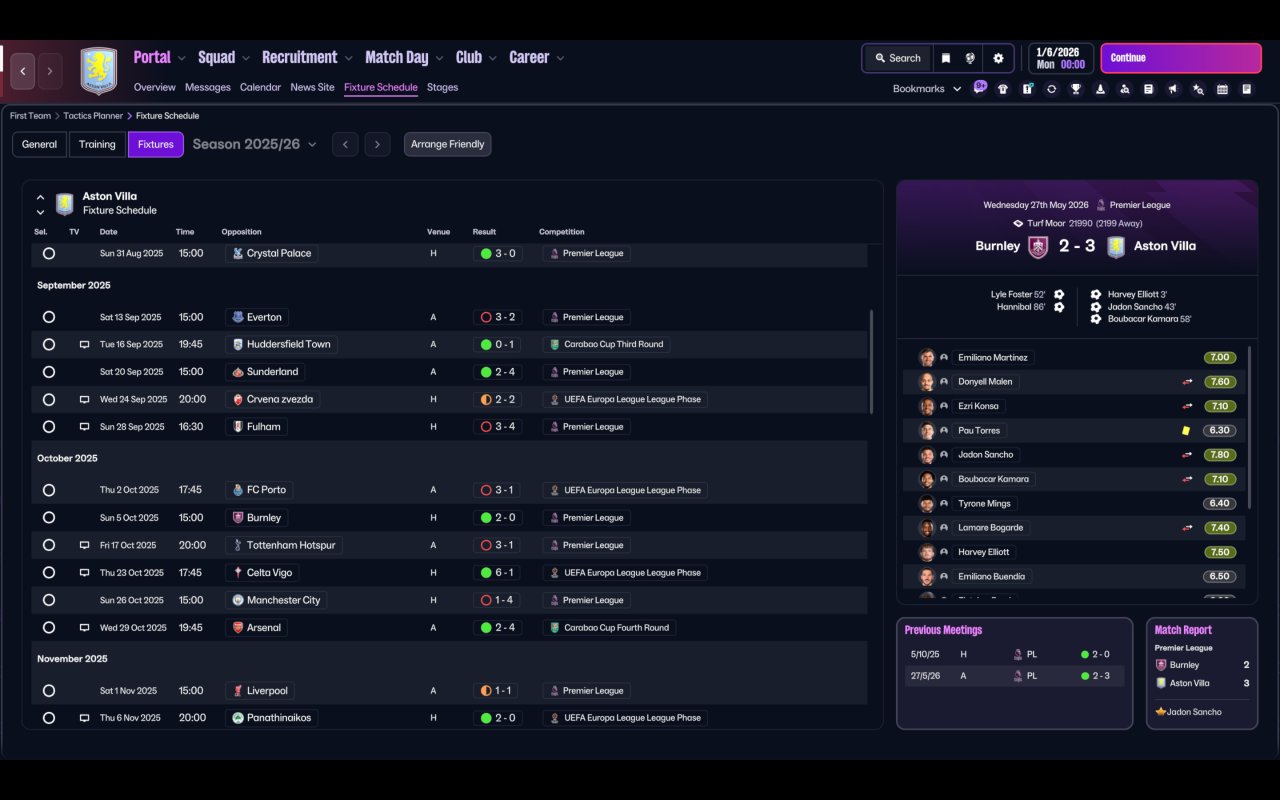
Task: Open the world globe icon in top bar
Action: tap(970, 58)
